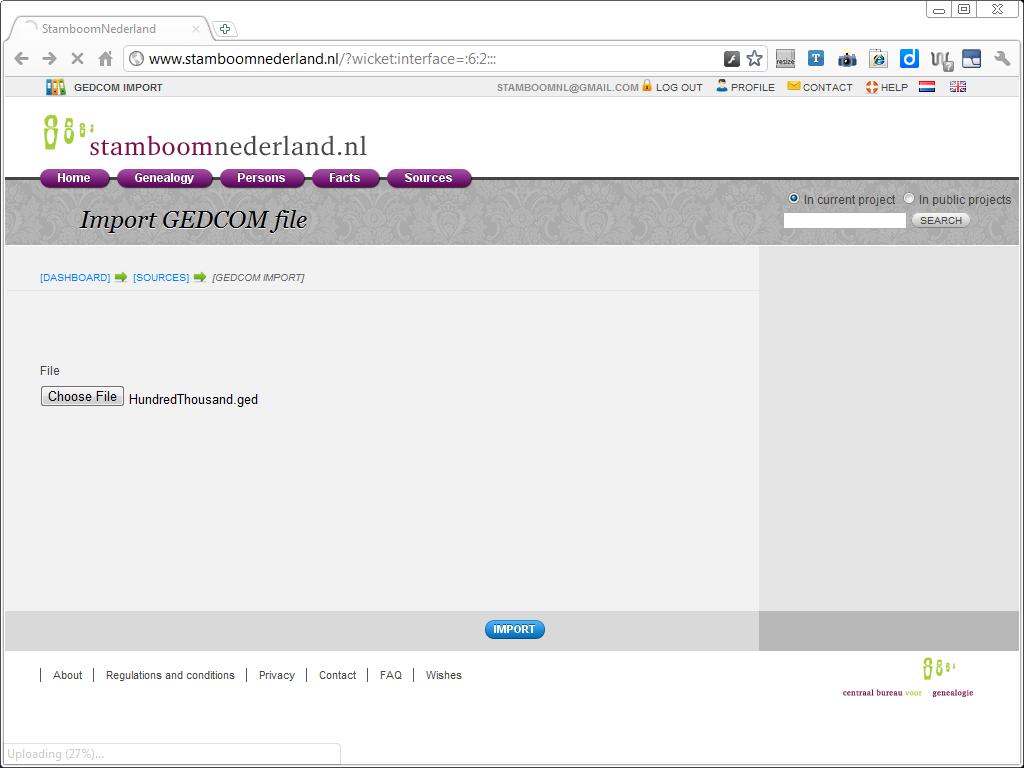Switch language with UK flag icon
Screen dimensions: 1024x768
point(958,87)
